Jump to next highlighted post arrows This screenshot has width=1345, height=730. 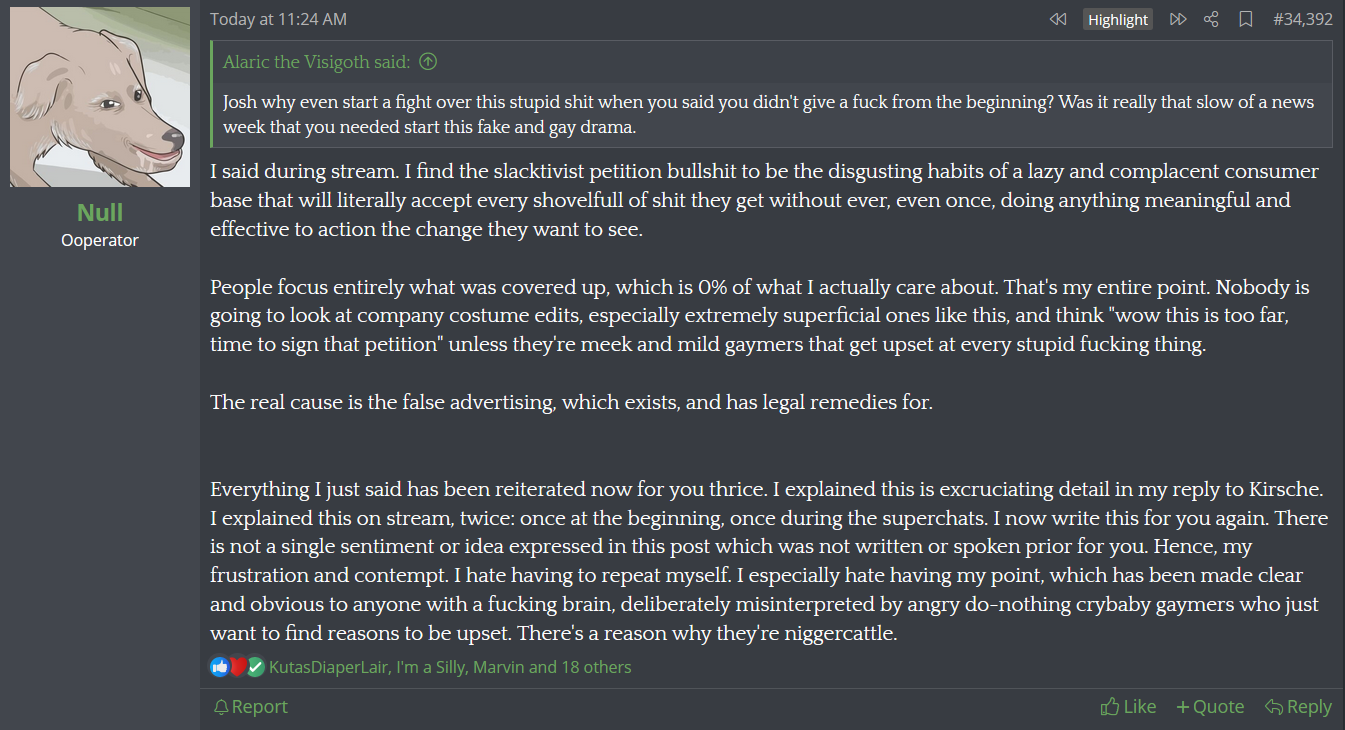coord(1178,19)
